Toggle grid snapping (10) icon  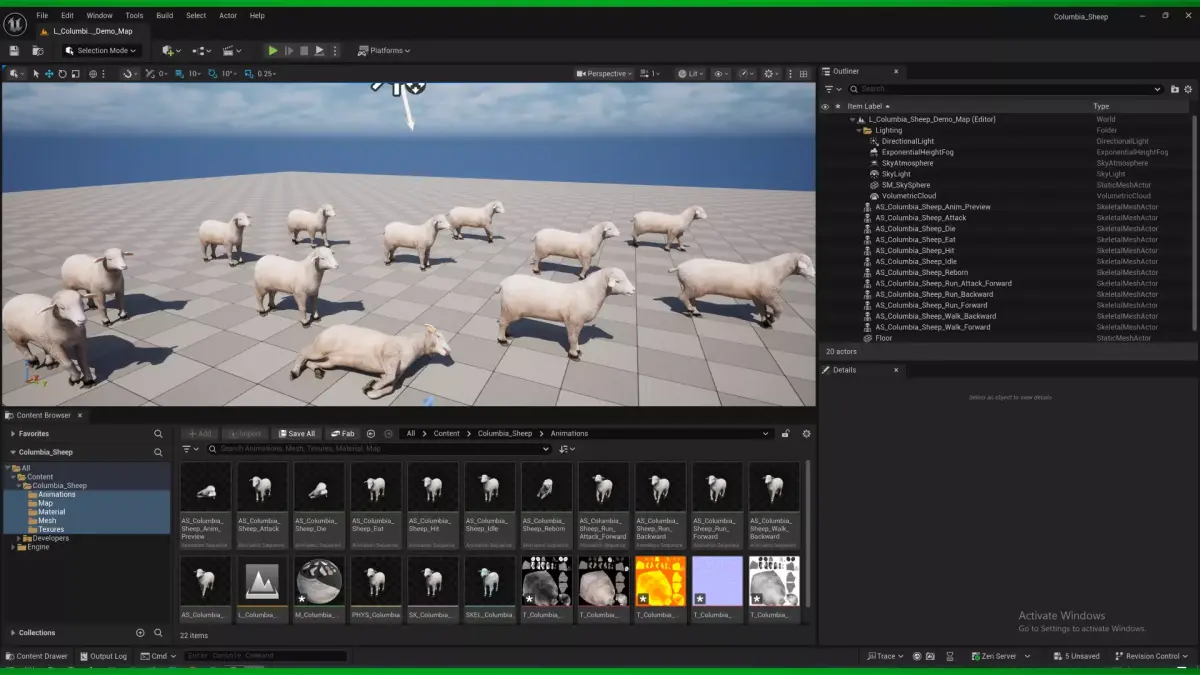[x=180, y=74]
